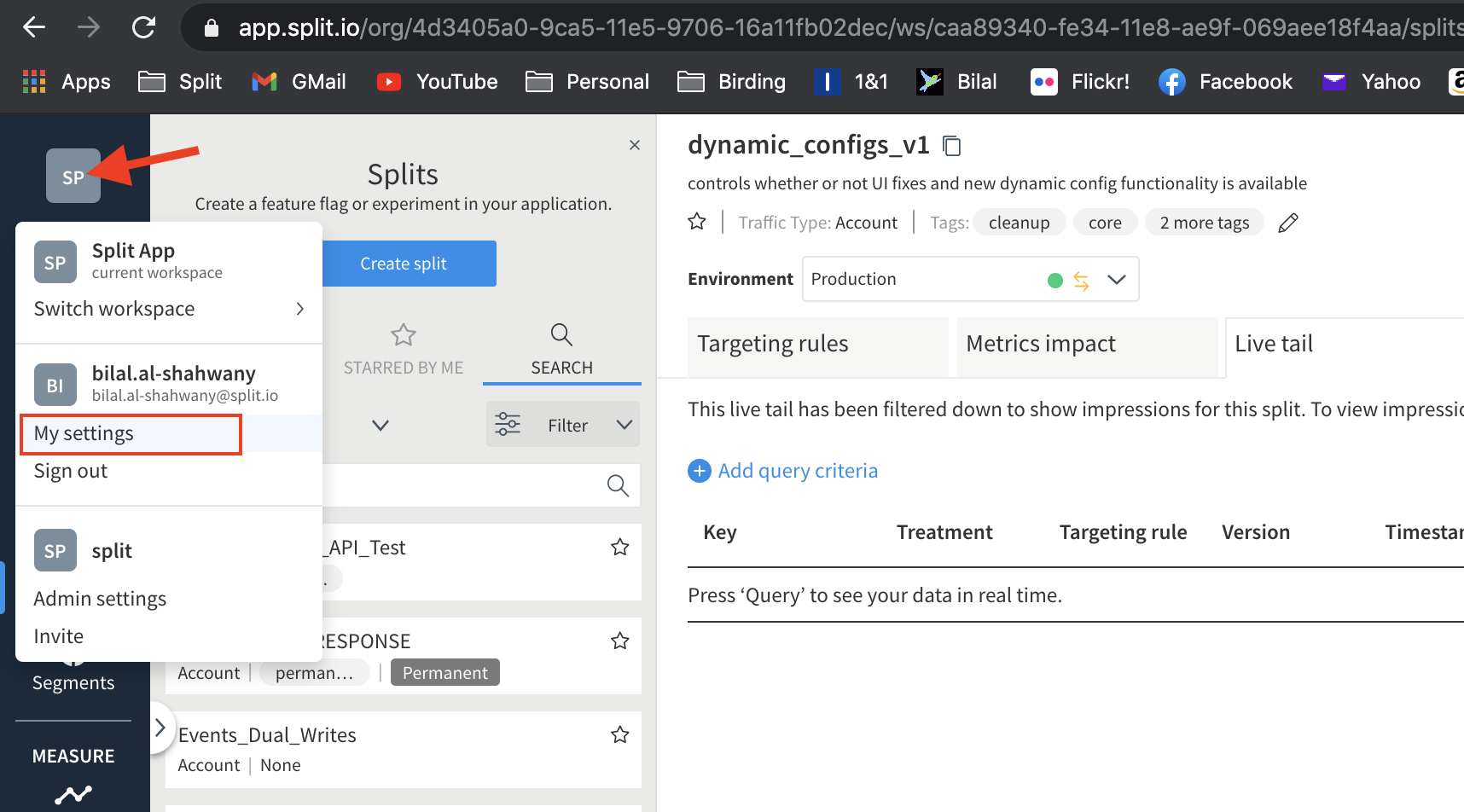Click the cleanup tag
The image size is (1464, 812).
[1020, 223]
